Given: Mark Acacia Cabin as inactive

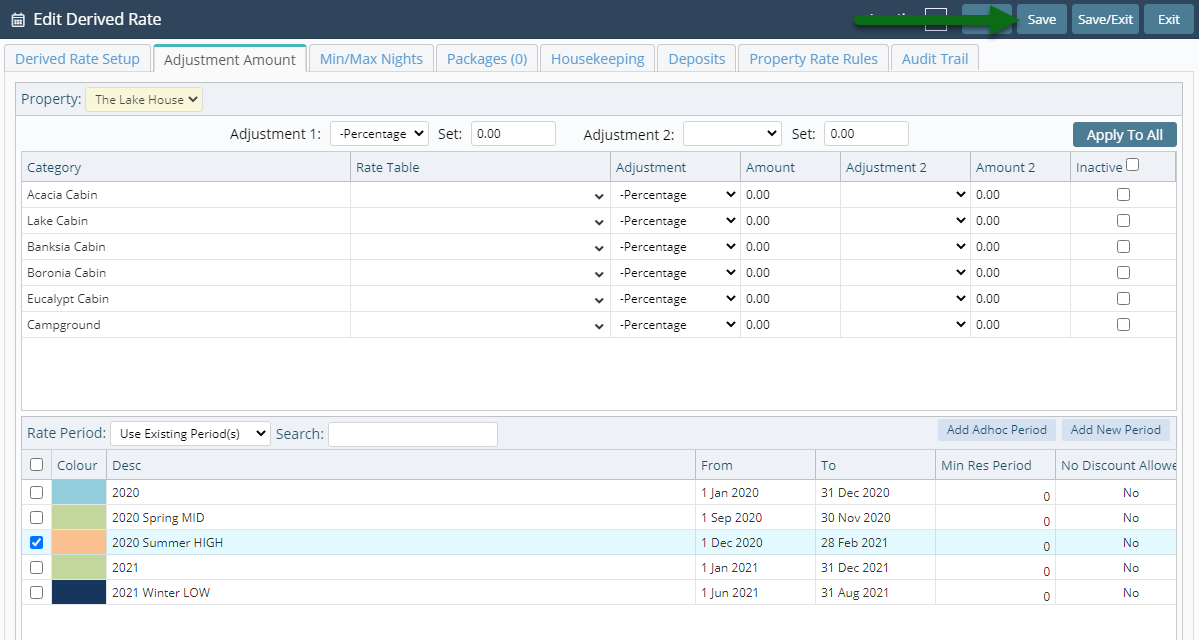Looking at the screenshot, I should [1123, 195].
